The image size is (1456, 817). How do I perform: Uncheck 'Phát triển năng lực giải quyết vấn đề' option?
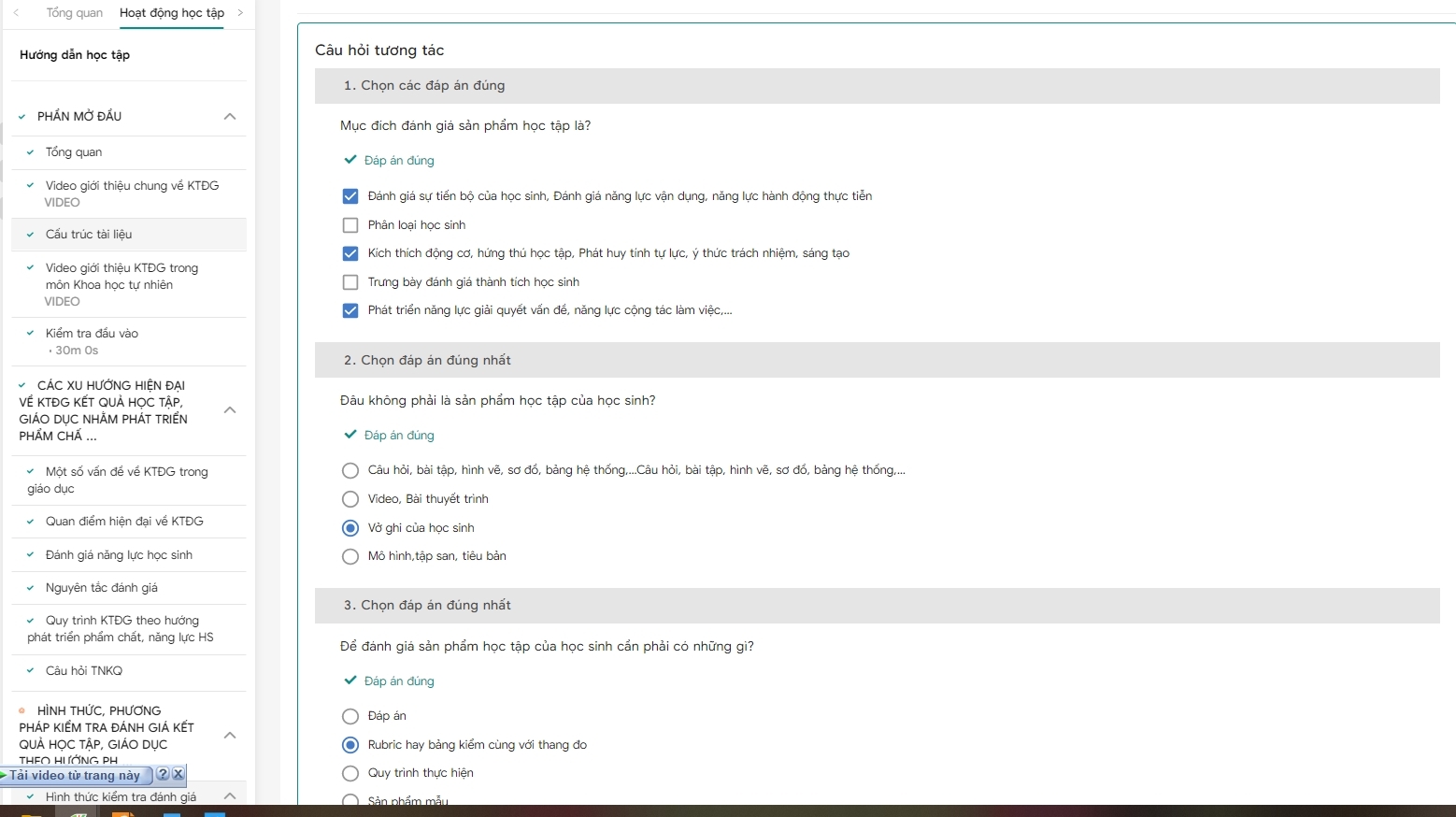pos(350,310)
